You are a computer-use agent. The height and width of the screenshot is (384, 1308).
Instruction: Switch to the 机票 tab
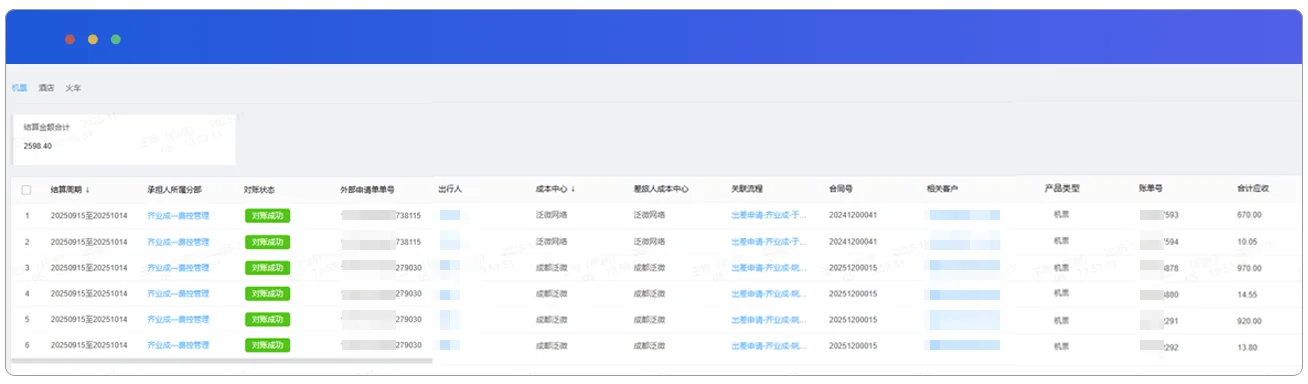tap(19, 88)
